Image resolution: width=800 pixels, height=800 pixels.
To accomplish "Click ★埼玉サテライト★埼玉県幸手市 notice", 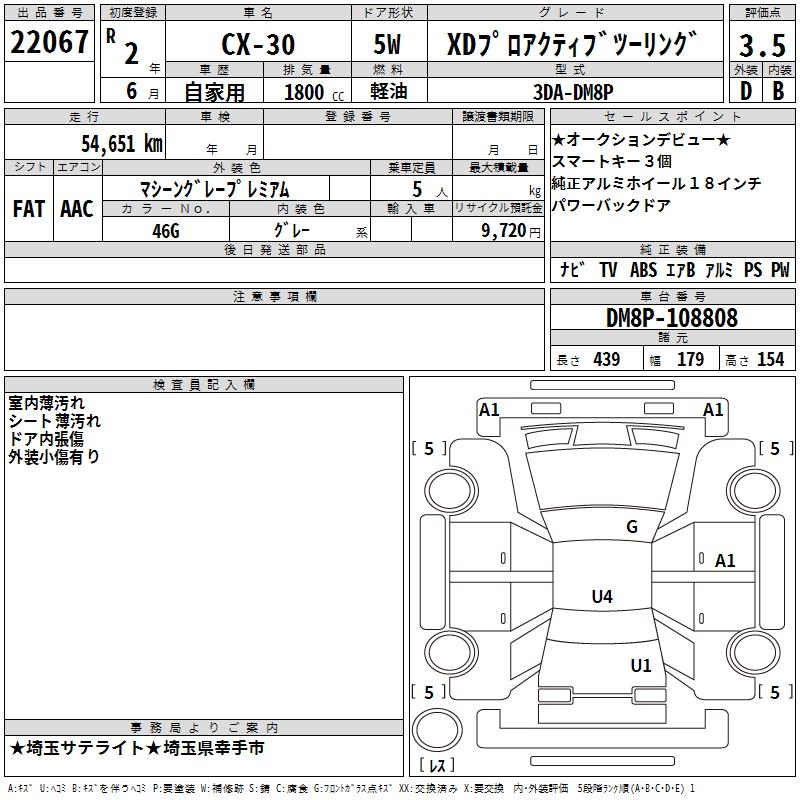I will click(x=137, y=748).
